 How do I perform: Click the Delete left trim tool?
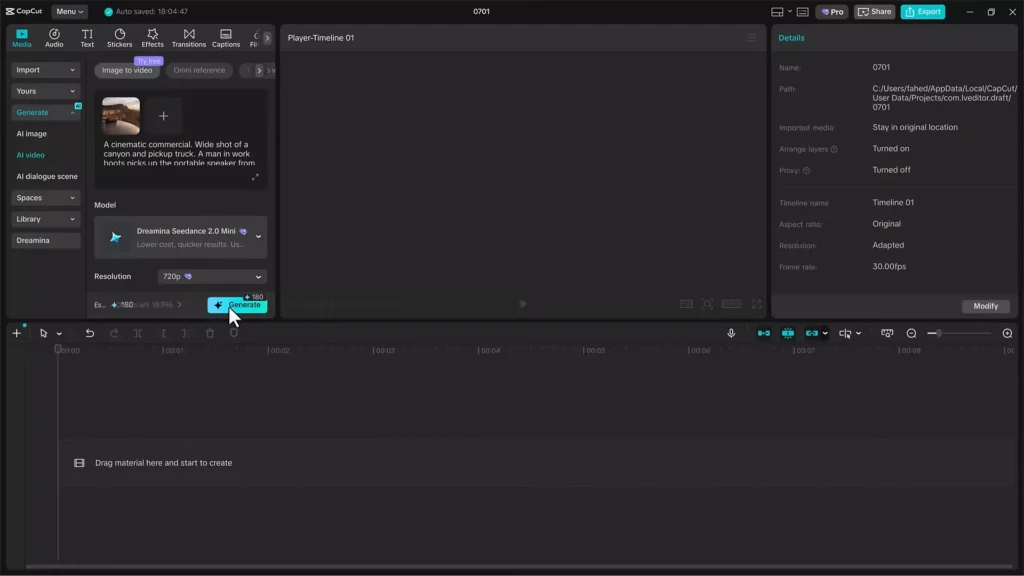pos(163,334)
